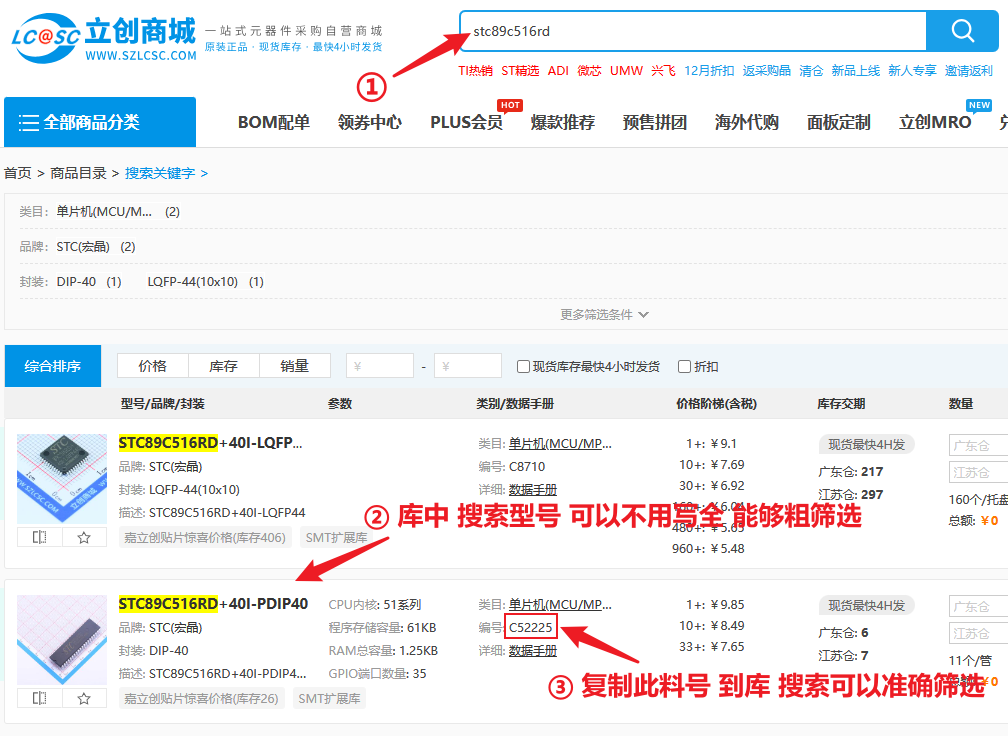Select part number C52225 text
Screen dimensions: 1008x736
pyautogui.click(x=531, y=627)
